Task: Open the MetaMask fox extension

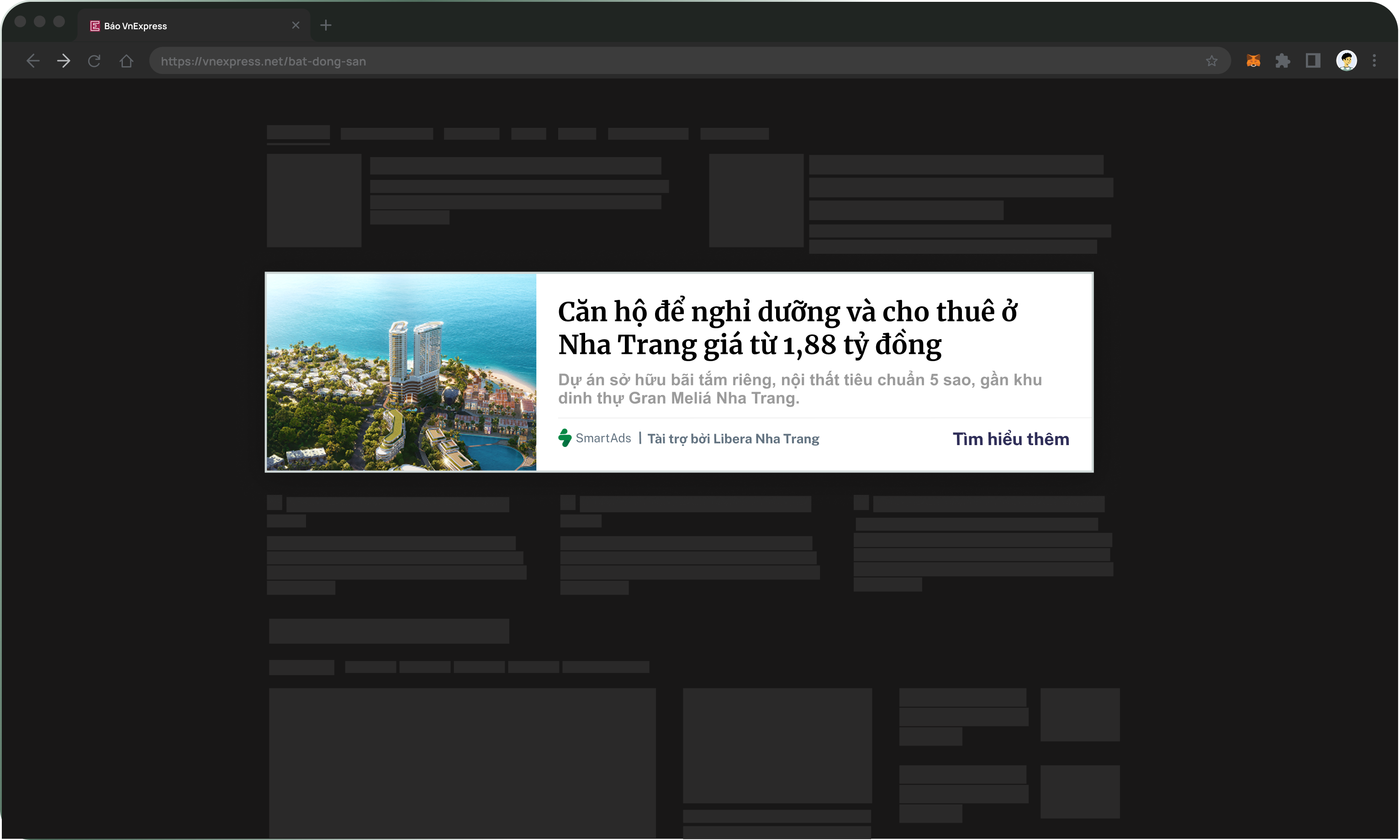Action: point(1253,61)
